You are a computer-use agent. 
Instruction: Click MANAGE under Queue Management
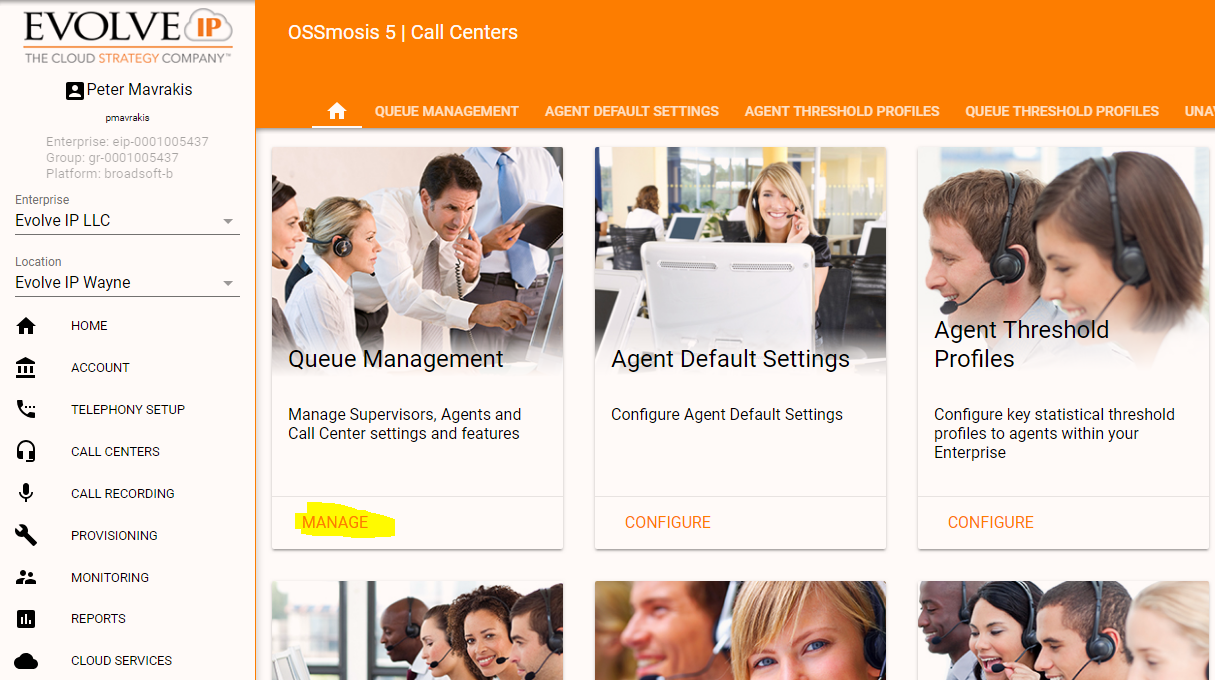pyautogui.click(x=335, y=523)
